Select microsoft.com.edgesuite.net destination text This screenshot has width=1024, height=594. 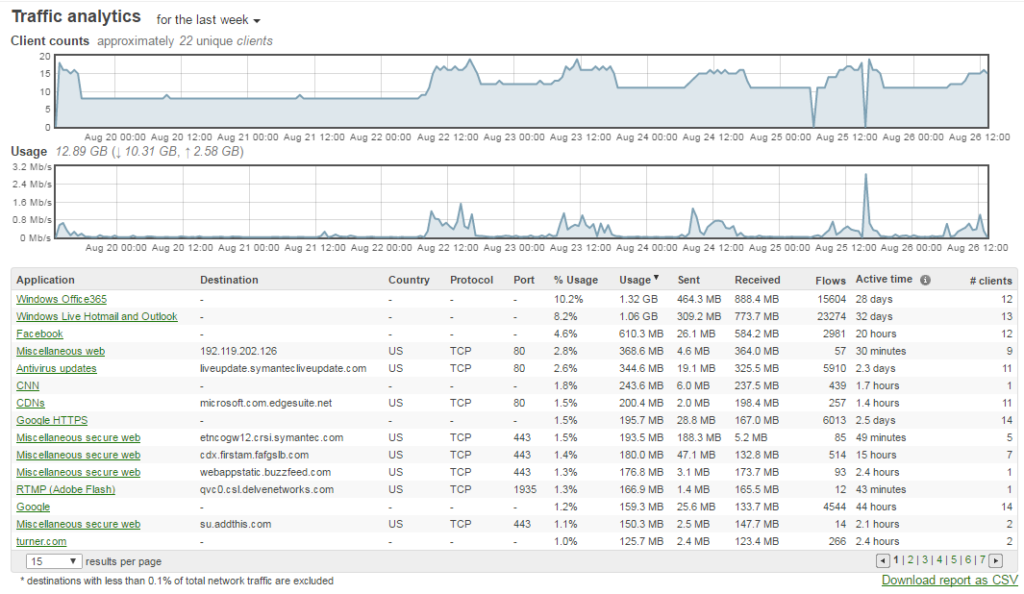pos(266,403)
